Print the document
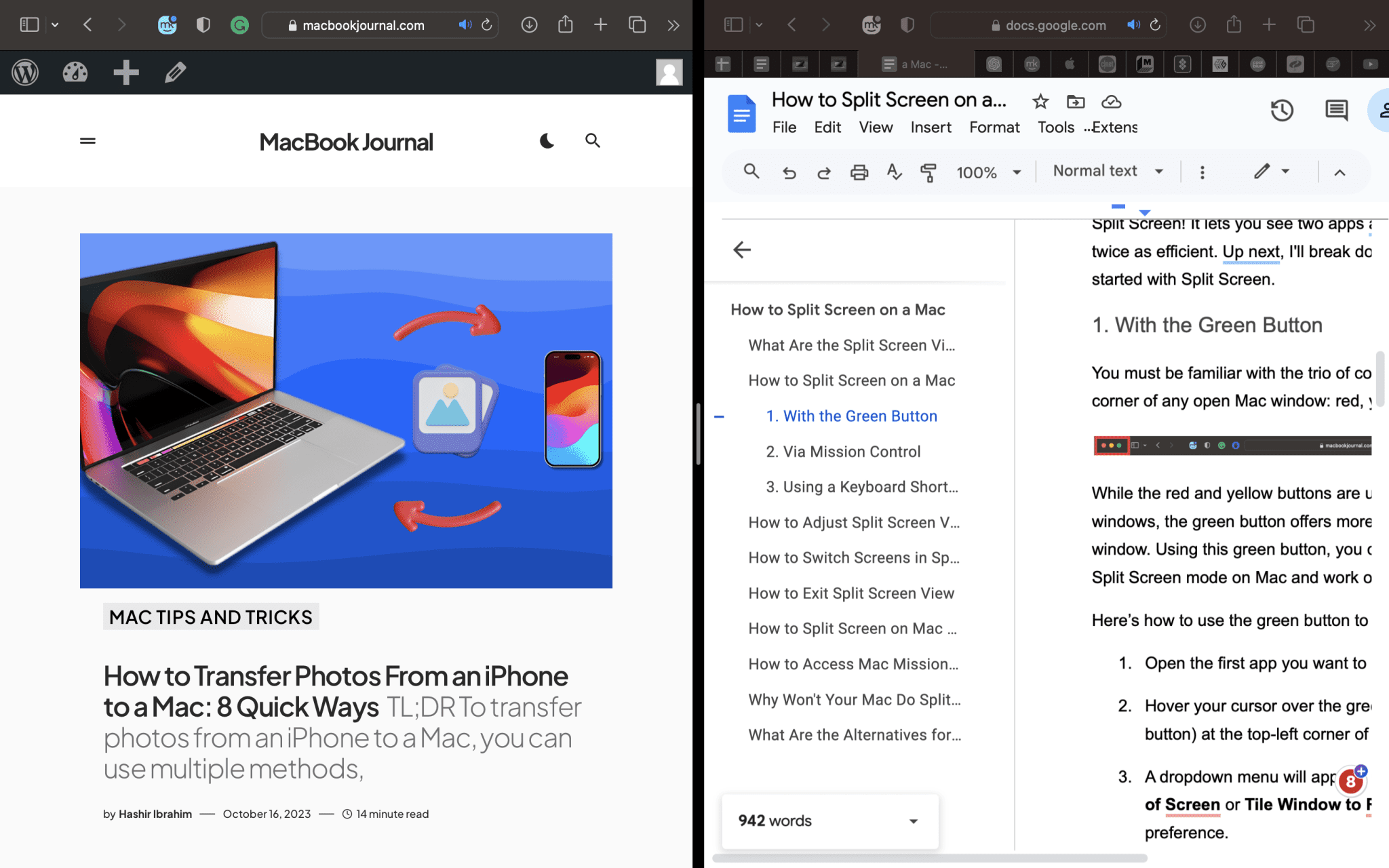The width and height of the screenshot is (1389, 868). tap(859, 172)
